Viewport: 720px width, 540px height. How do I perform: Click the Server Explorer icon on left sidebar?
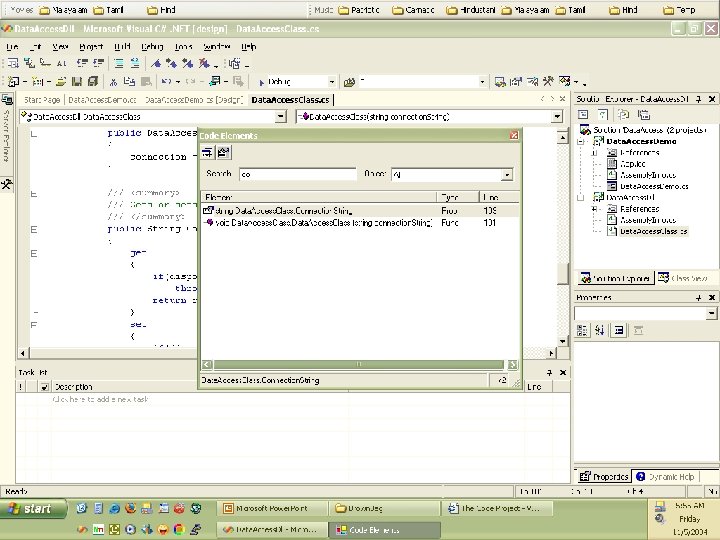7,100
